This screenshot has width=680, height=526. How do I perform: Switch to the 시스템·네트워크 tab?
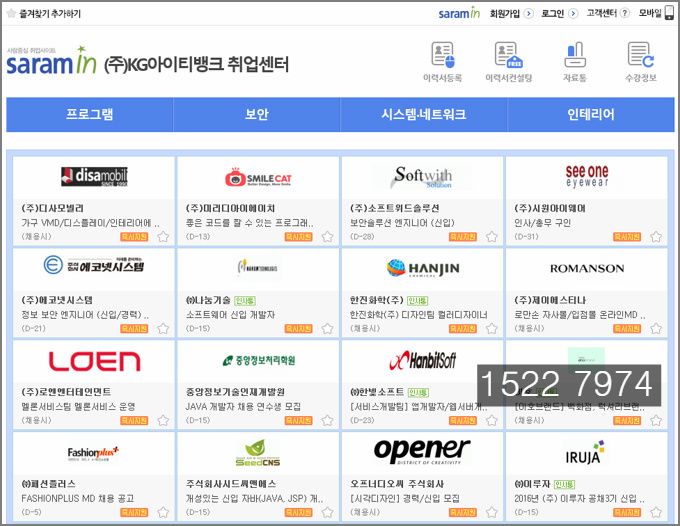click(424, 114)
